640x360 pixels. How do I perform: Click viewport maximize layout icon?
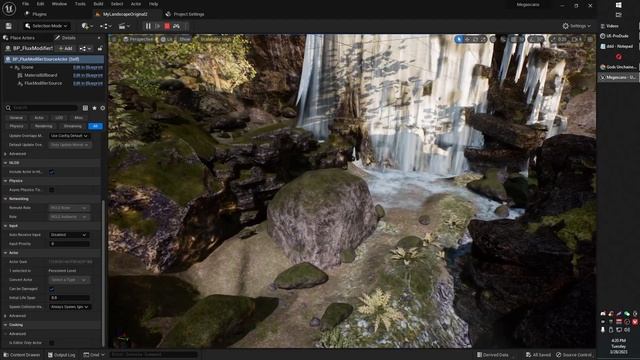[x=590, y=39]
